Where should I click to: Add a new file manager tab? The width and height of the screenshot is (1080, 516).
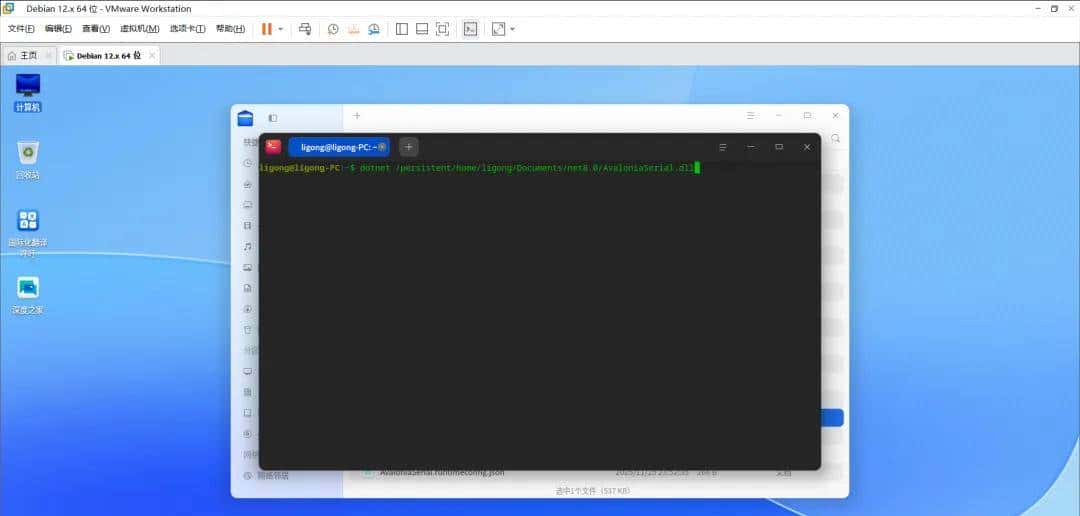coord(357,116)
